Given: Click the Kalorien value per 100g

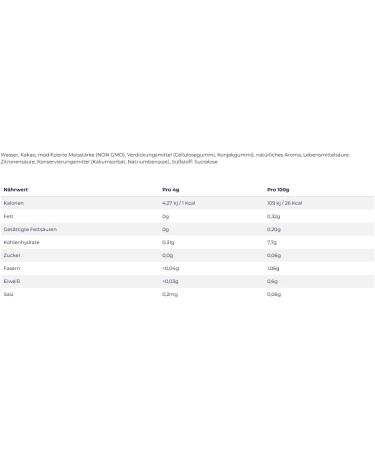Looking at the screenshot, I should [284, 203].
